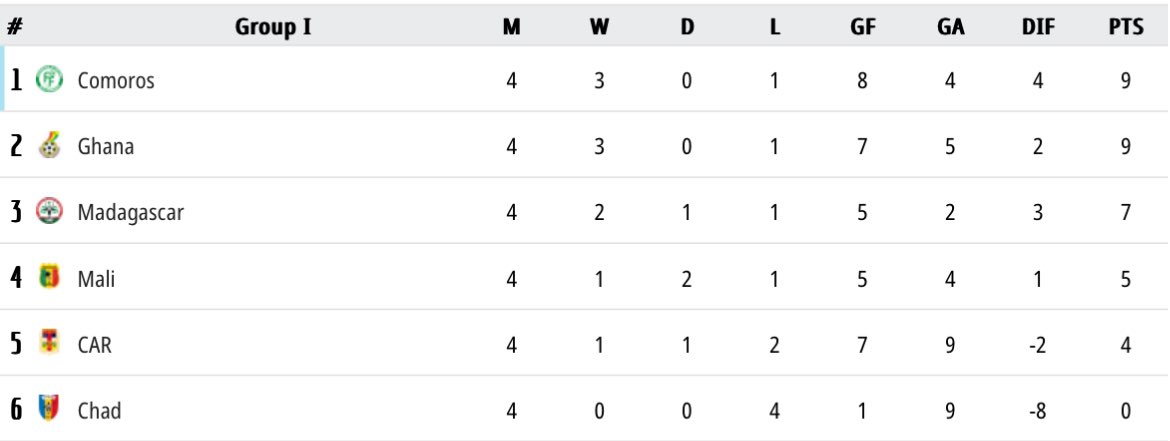1170x441 pixels.
Task: Select the CAR team name
Action: coord(95,345)
